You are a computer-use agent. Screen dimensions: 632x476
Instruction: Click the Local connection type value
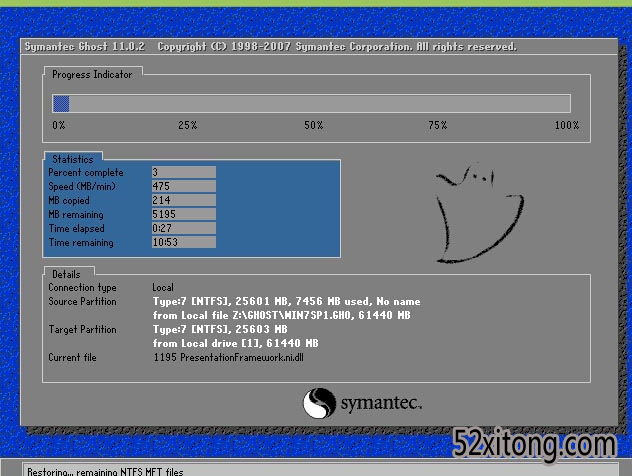click(163, 287)
